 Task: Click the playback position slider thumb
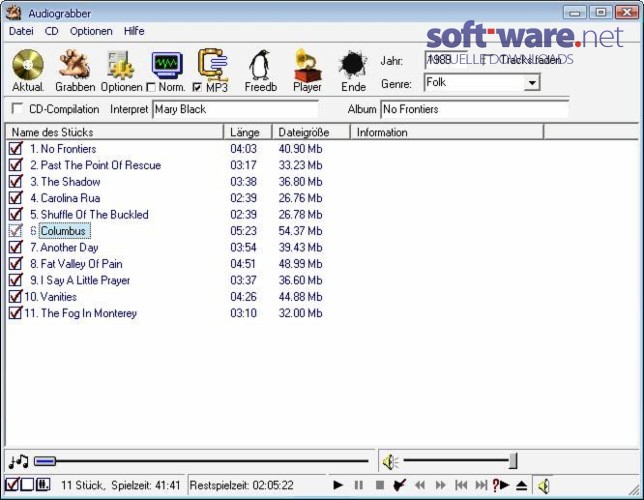click(x=45, y=461)
